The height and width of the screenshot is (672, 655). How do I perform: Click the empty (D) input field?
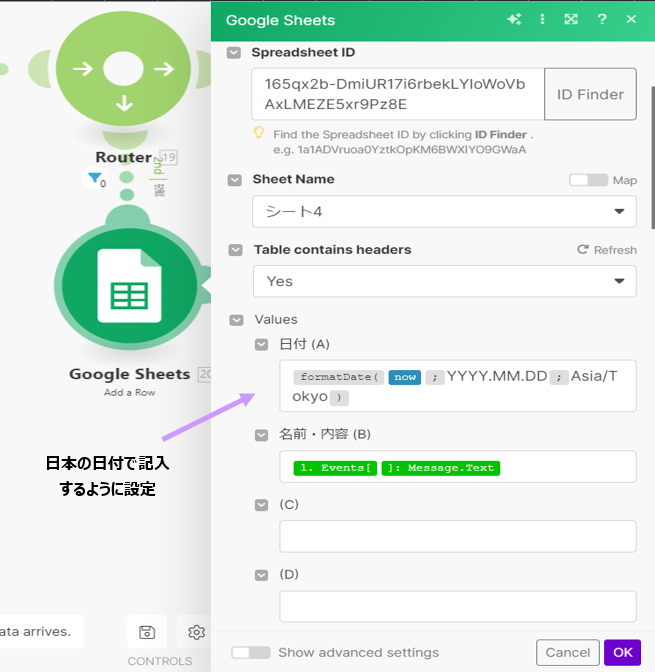coord(458,606)
